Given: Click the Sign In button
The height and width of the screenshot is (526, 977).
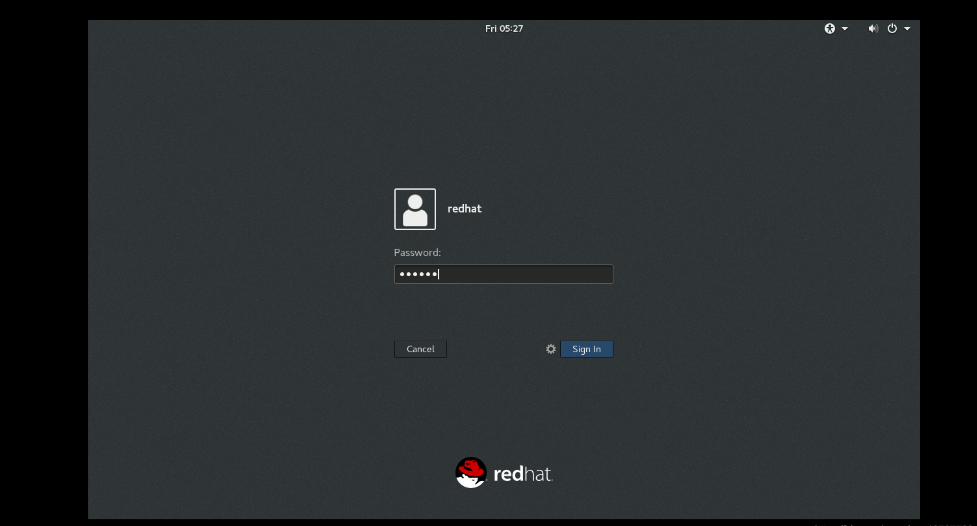Looking at the screenshot, I should (587, 349).
